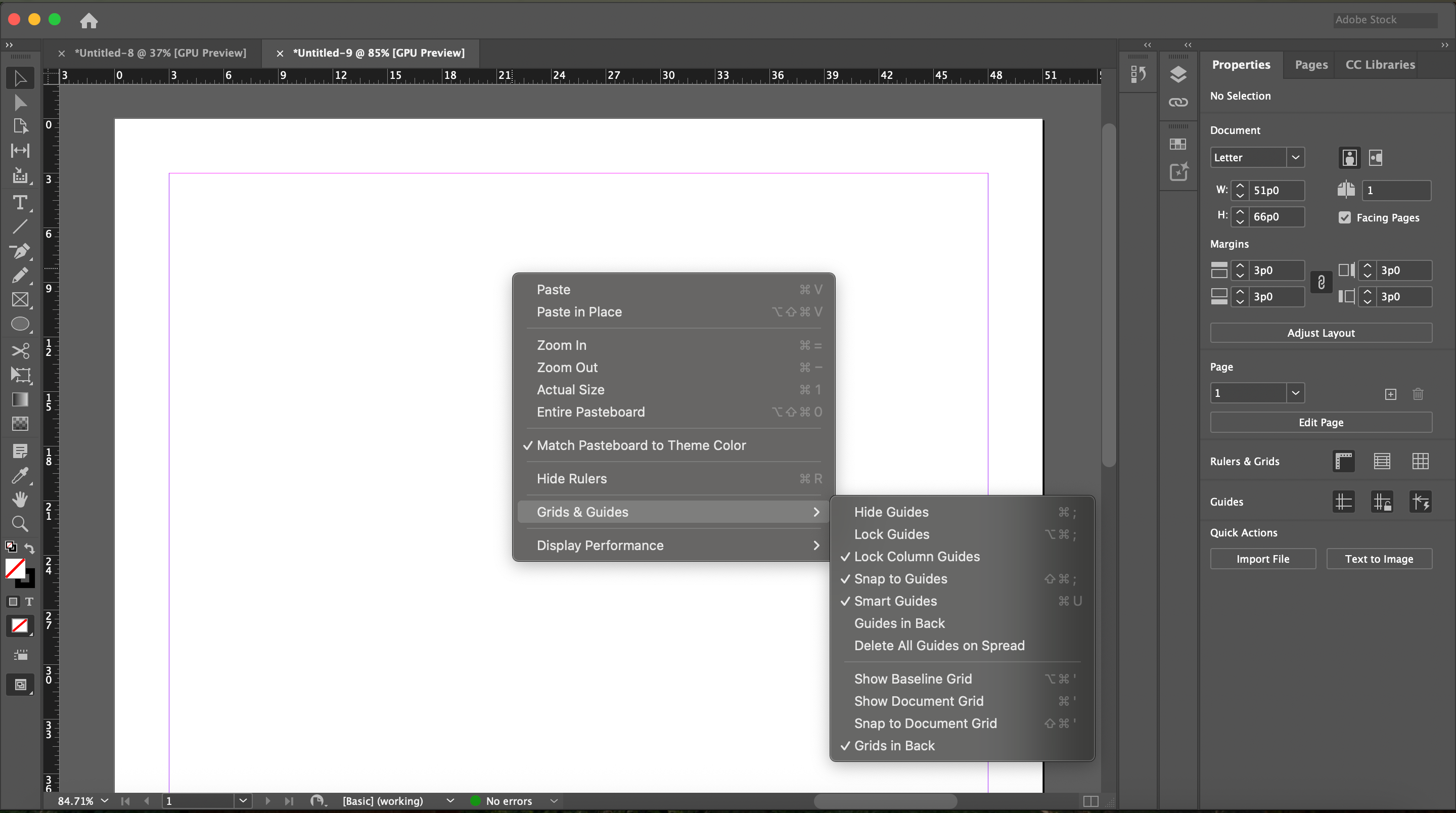Uncheck the Facing Pages checkbox
1456x813 pixels.
tap(1345, 218)
